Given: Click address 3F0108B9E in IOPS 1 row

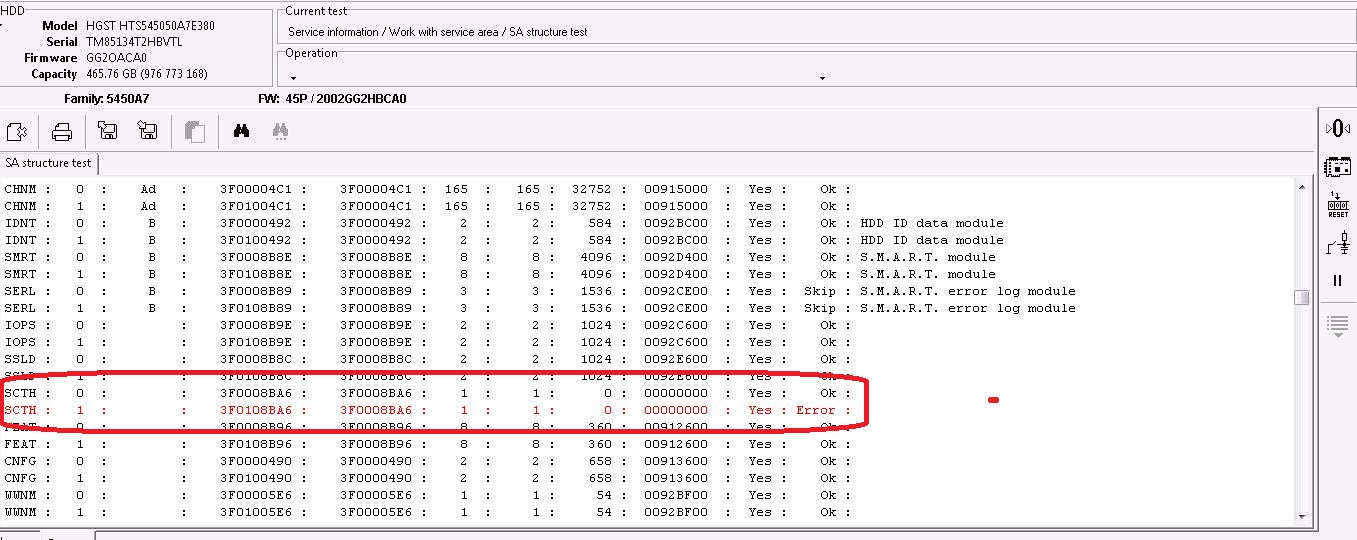Looking at the screenshot, I should point(256,342).
